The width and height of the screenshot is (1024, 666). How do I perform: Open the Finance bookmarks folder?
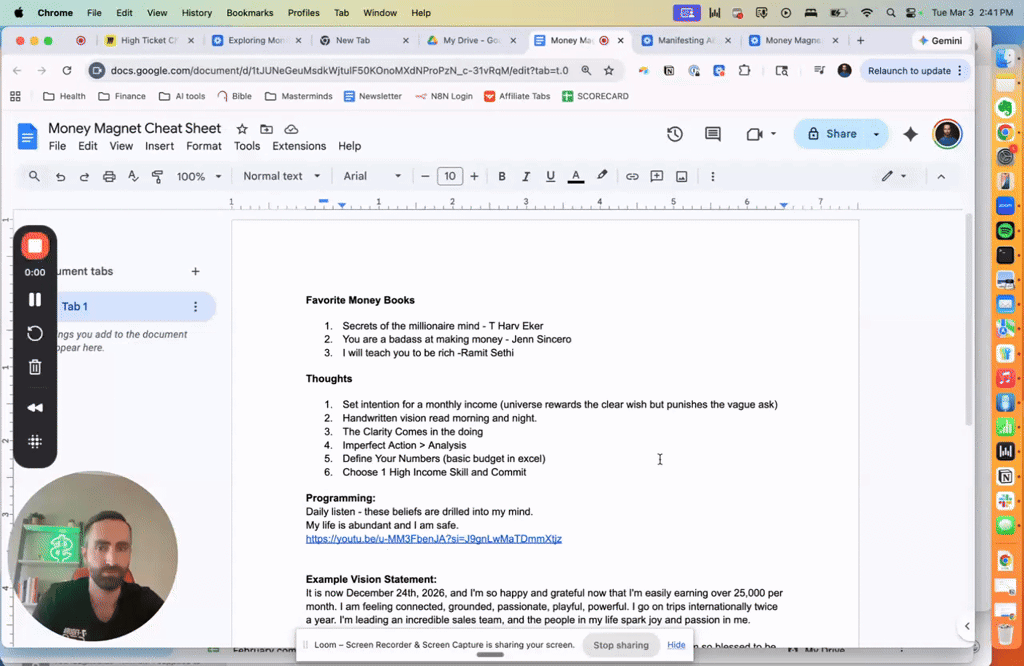tap(122, 96)
